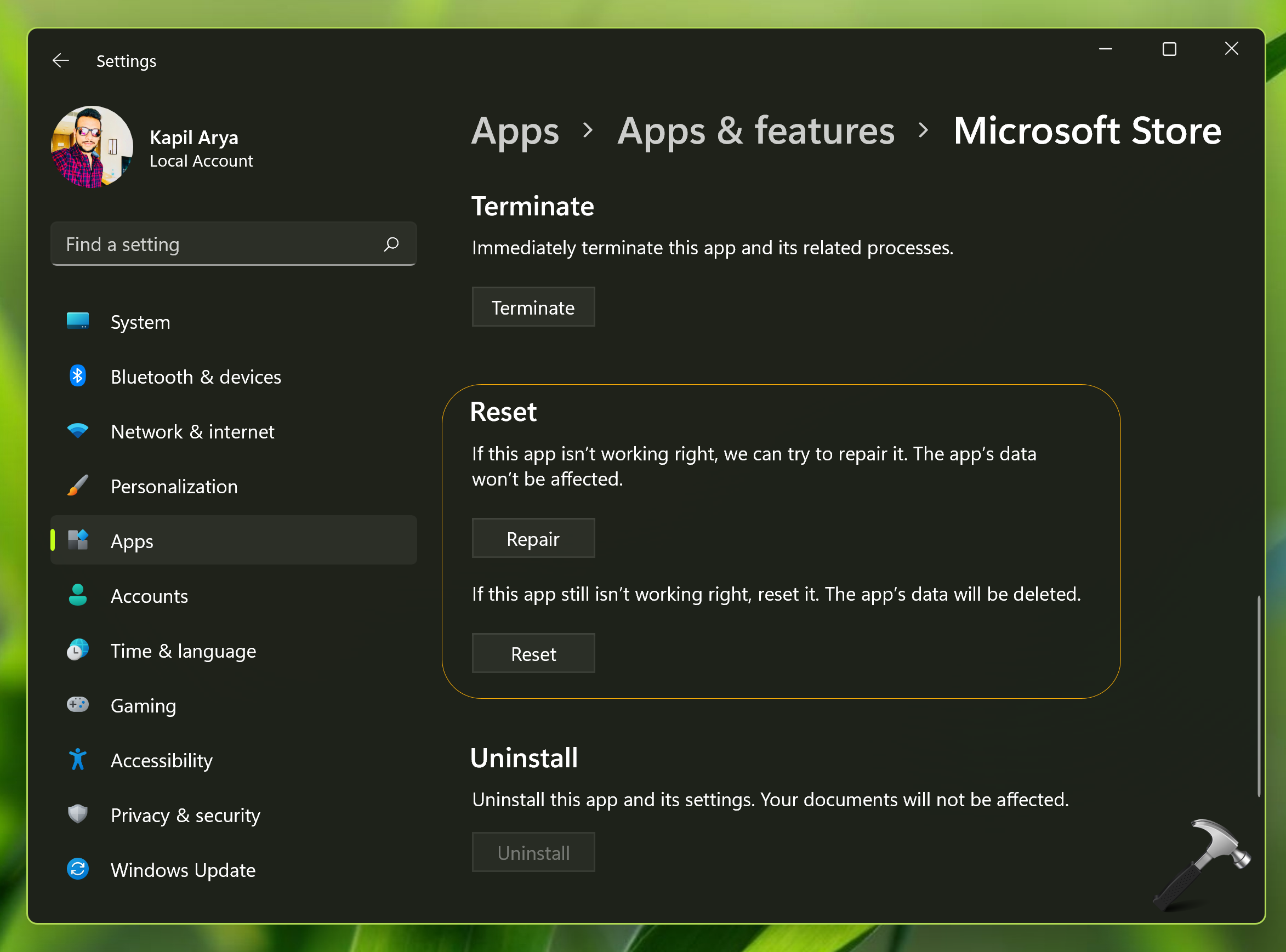Go to Apps breadcrumb link
Screen dimensions: 1286x952
(x=515, y=131)
